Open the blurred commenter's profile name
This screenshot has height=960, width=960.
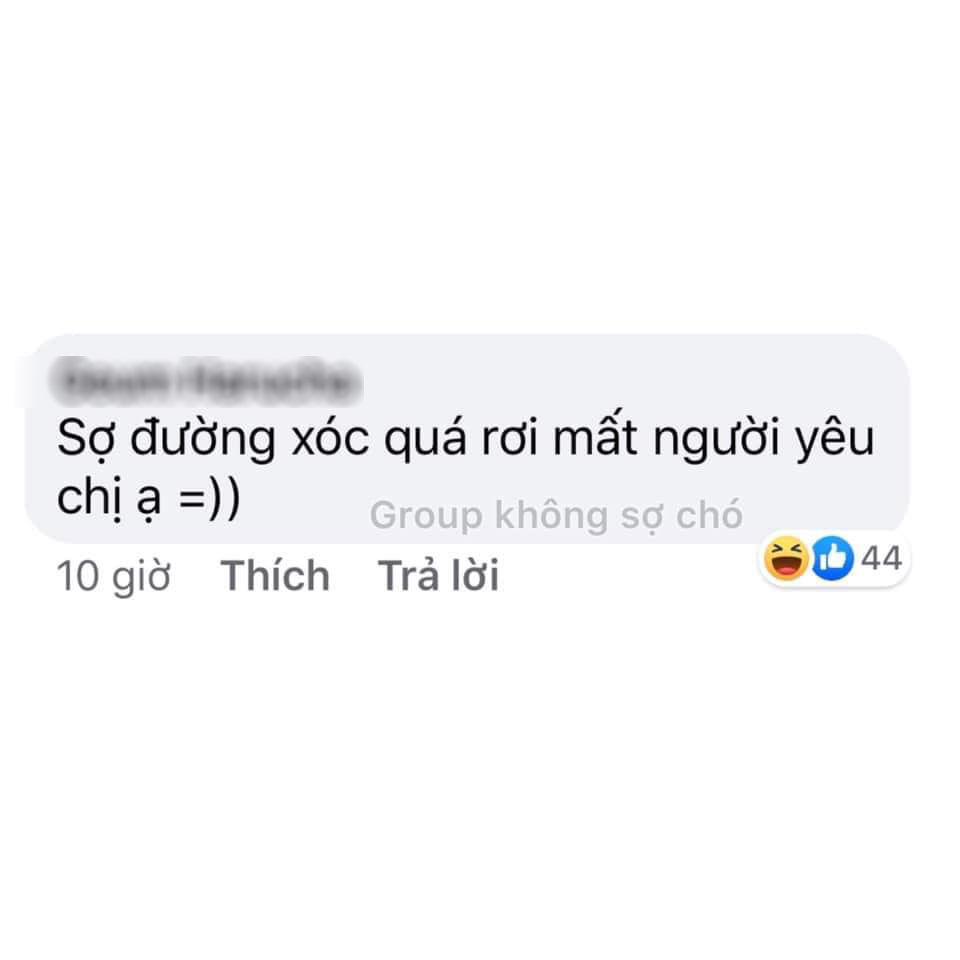point(206,381)
